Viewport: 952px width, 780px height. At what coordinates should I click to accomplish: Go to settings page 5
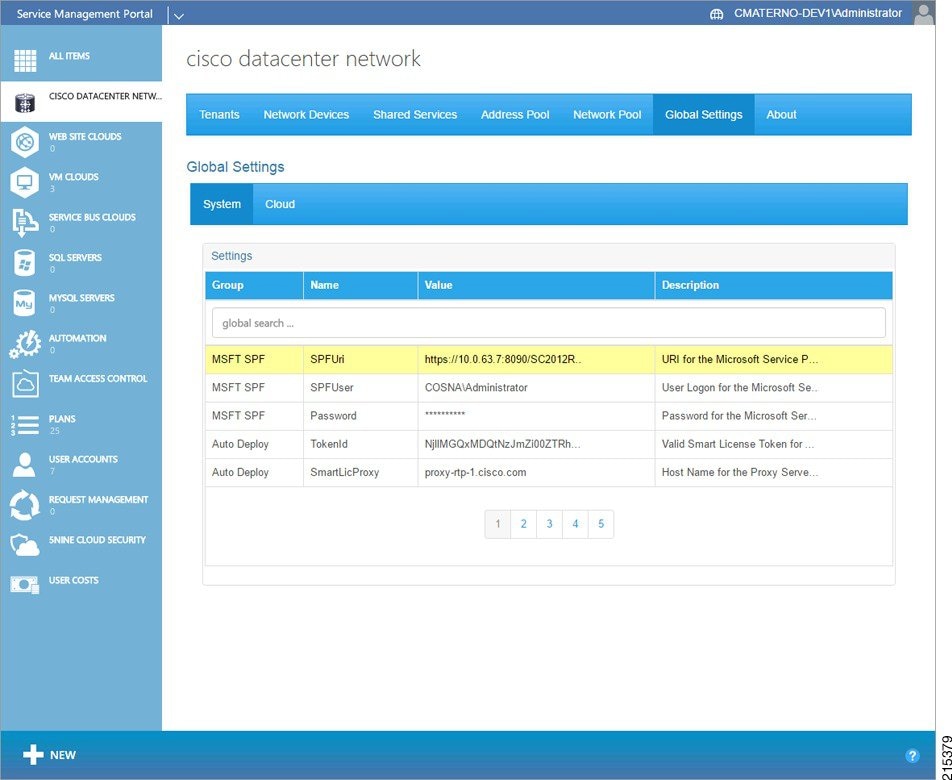(x=601, y=524)
